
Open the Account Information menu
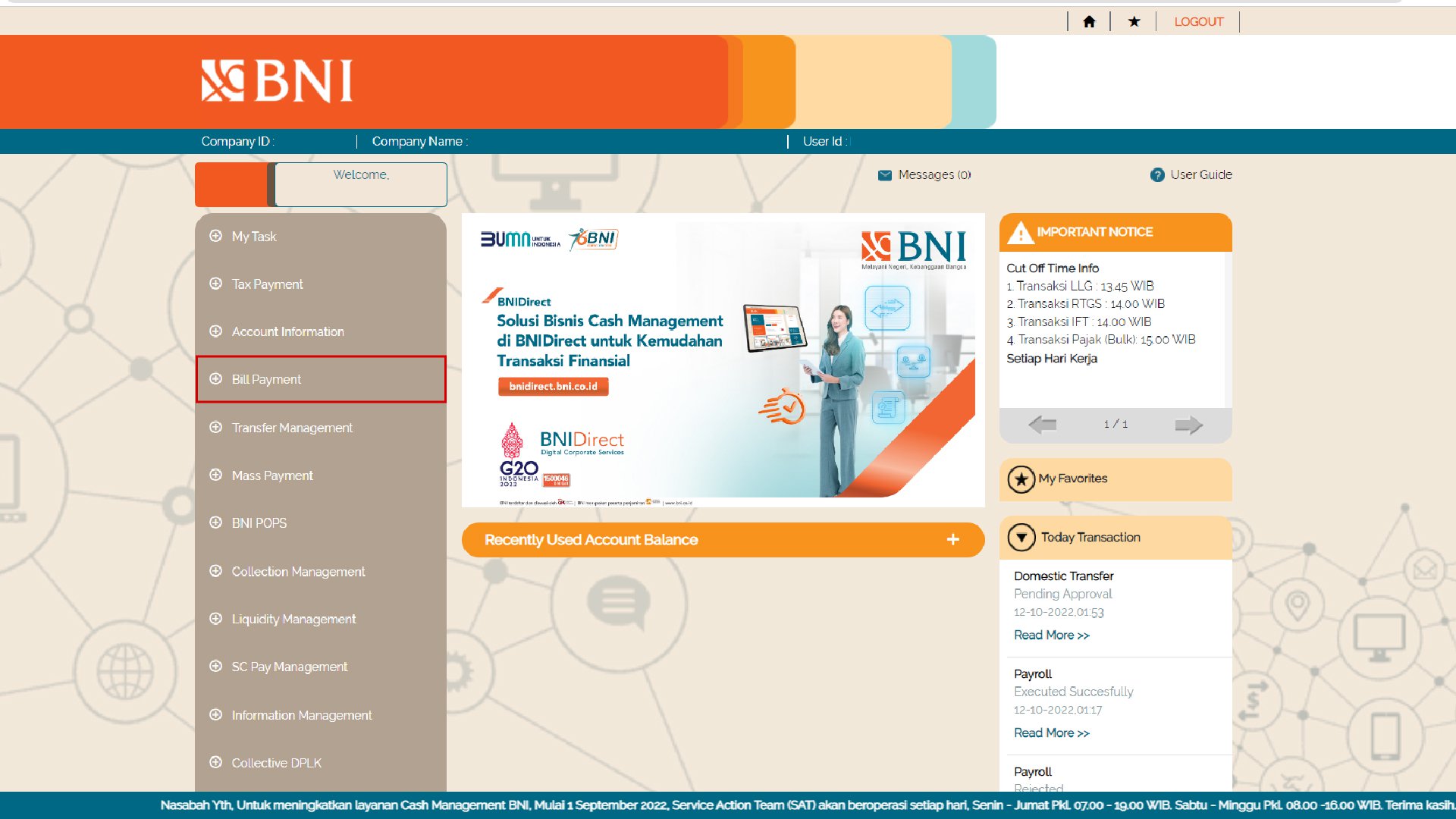(287, 331)
